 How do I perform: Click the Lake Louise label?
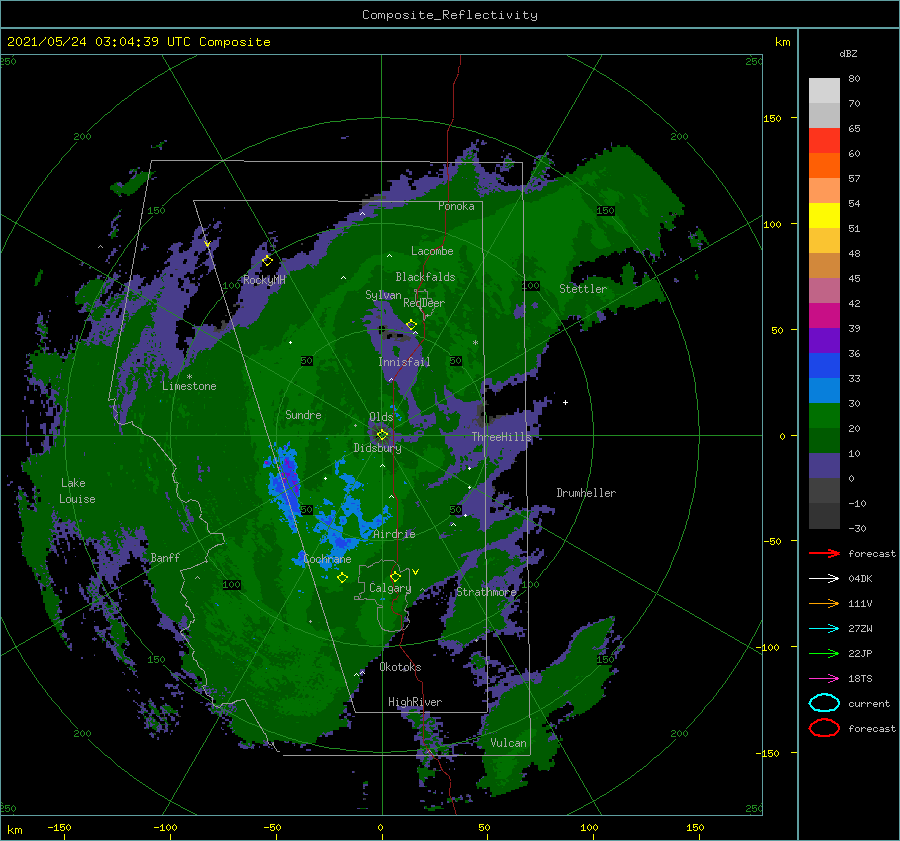point(77,491)
